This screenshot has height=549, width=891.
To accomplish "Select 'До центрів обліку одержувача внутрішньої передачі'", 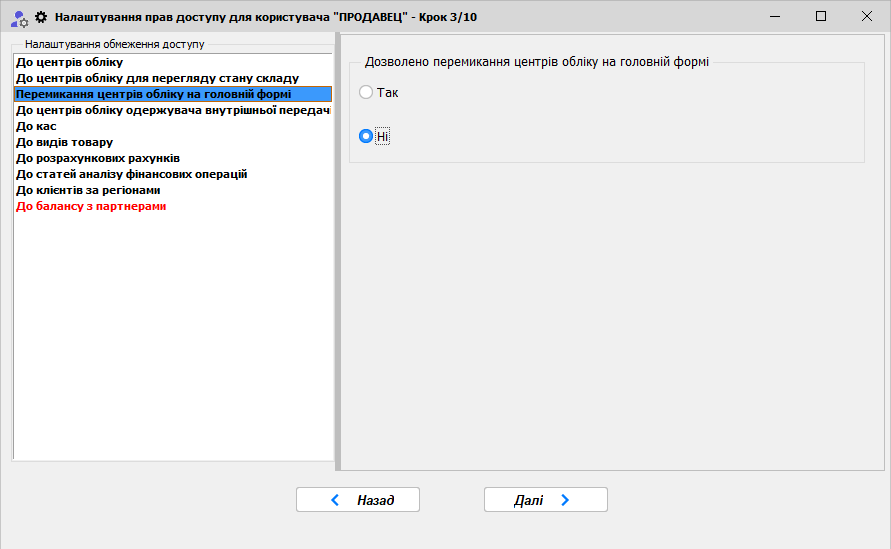I will pos(172,110).
